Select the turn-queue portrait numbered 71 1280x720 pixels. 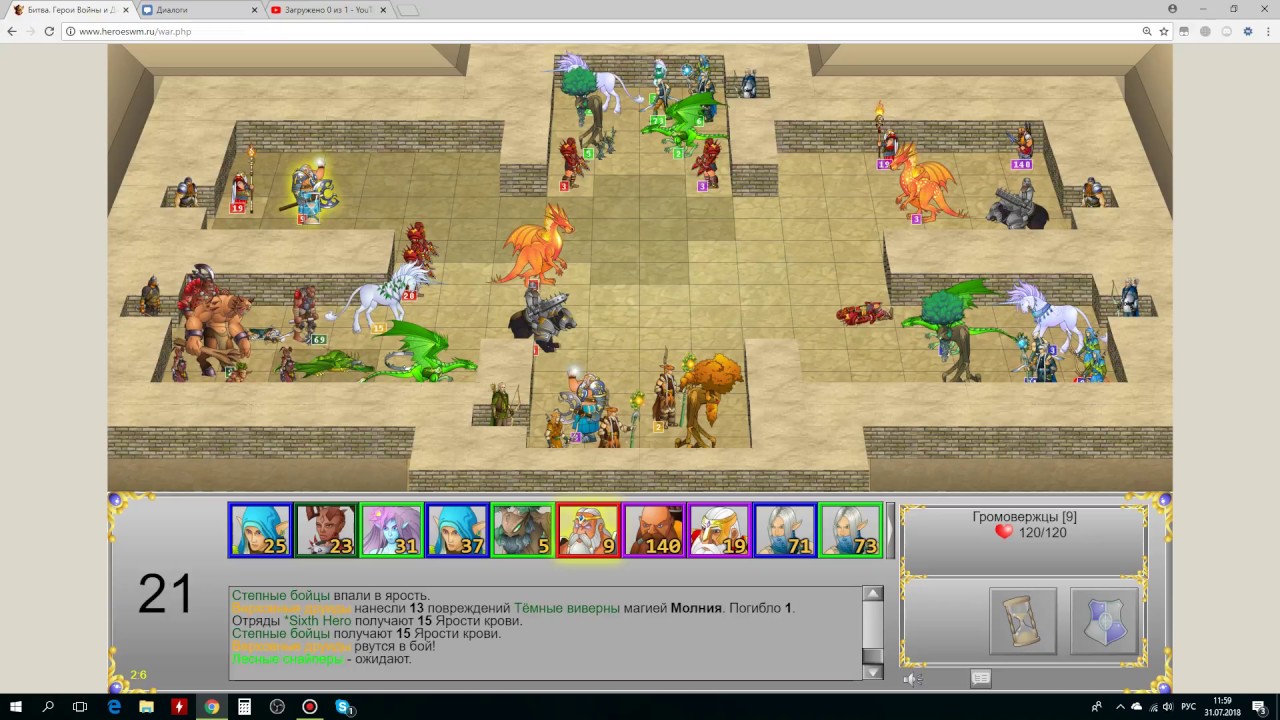coord(784,530)
